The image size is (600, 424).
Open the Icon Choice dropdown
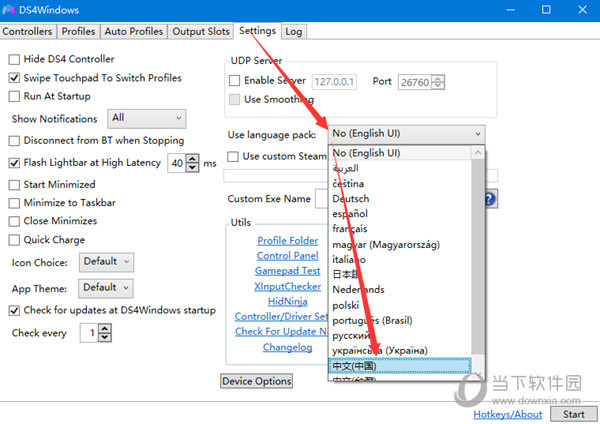[x=106, y=262]
